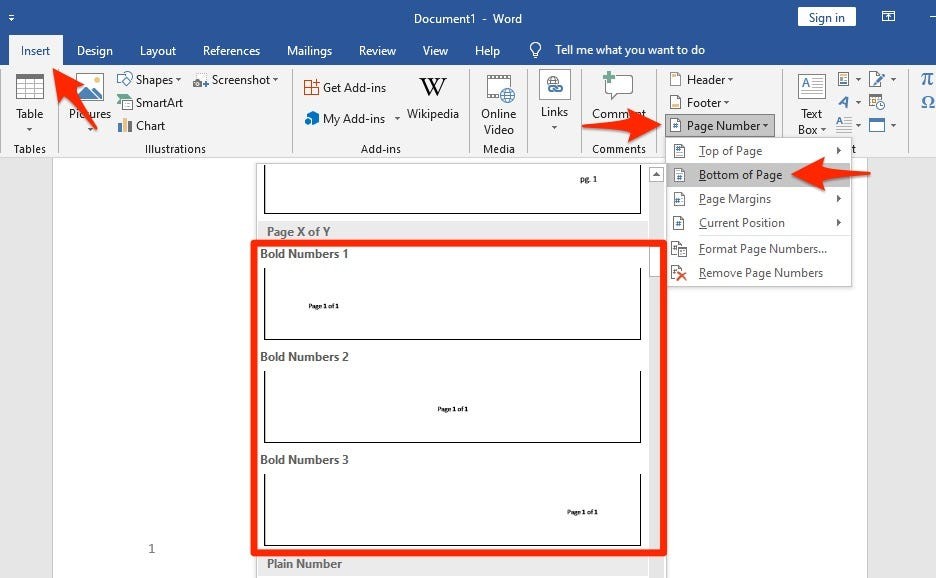Select the Bold Numbers 2 thumbnail
This screenshot has width=936, height=578.
pyautogui.click(x=452, y=406)
